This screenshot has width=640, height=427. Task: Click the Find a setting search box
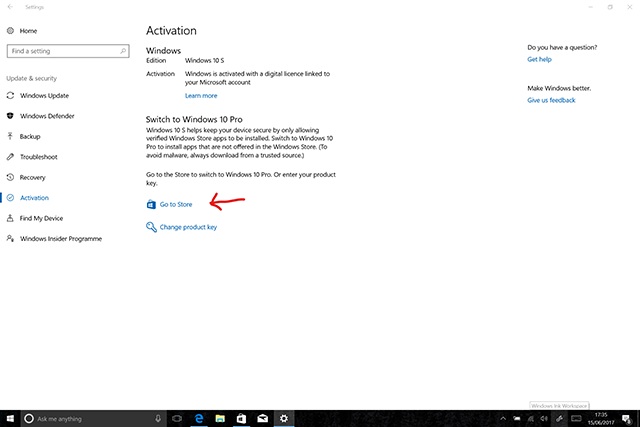point(68,51)
